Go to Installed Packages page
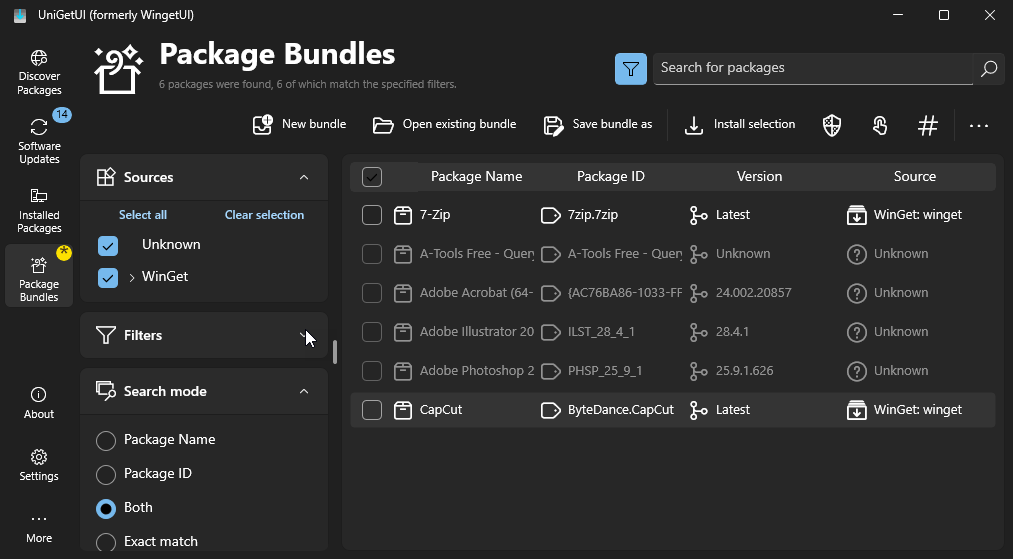Image resolution: width=1013 pixels, height=559 pixels. [39, 211]
